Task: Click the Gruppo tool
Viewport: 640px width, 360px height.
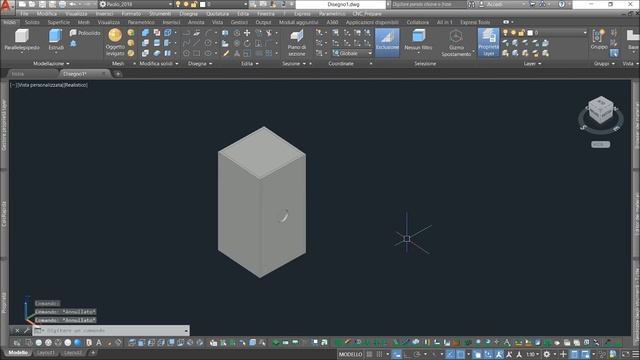Action: pos(599,40)
